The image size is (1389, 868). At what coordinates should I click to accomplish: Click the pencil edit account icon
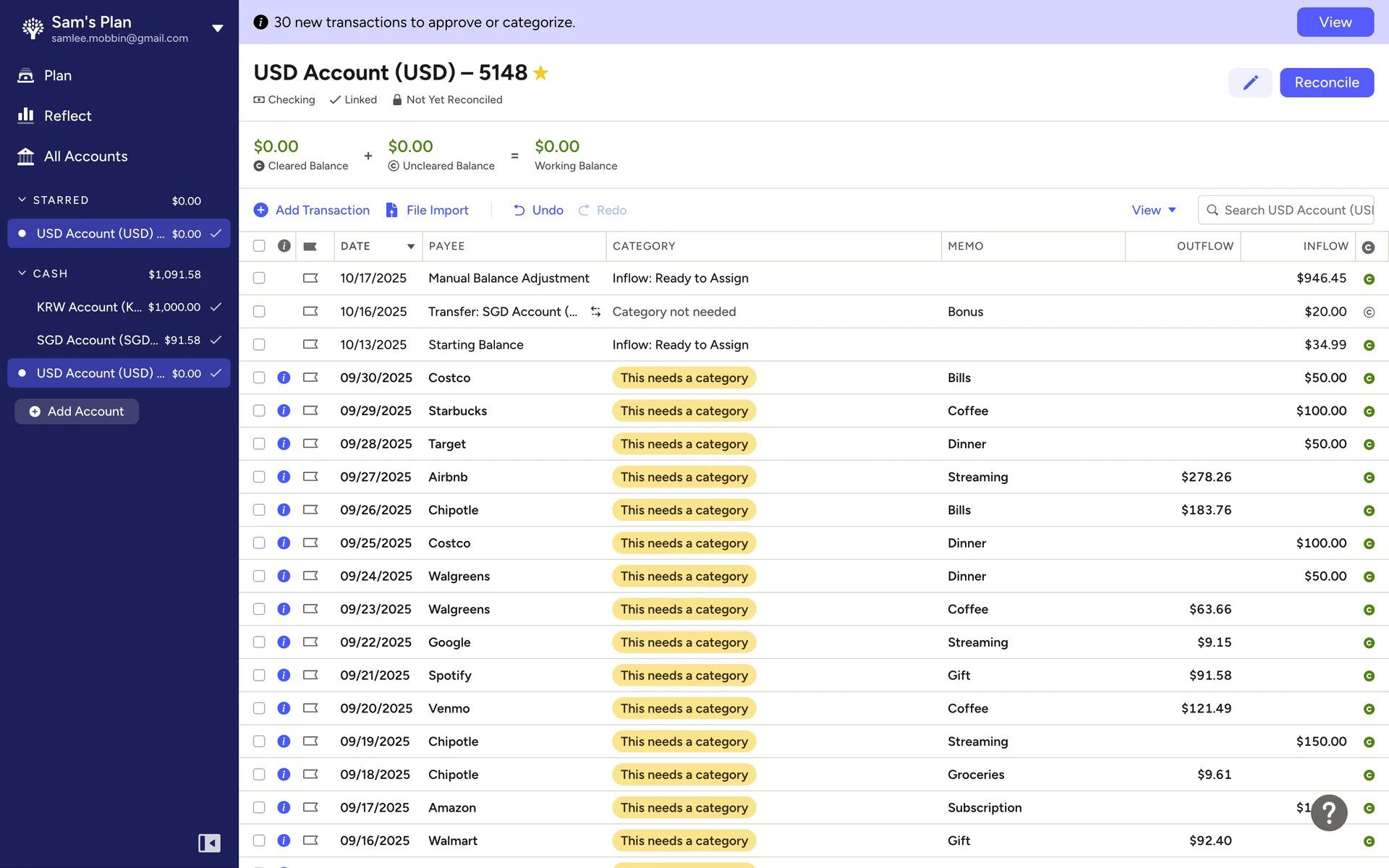pos(1249,82)
